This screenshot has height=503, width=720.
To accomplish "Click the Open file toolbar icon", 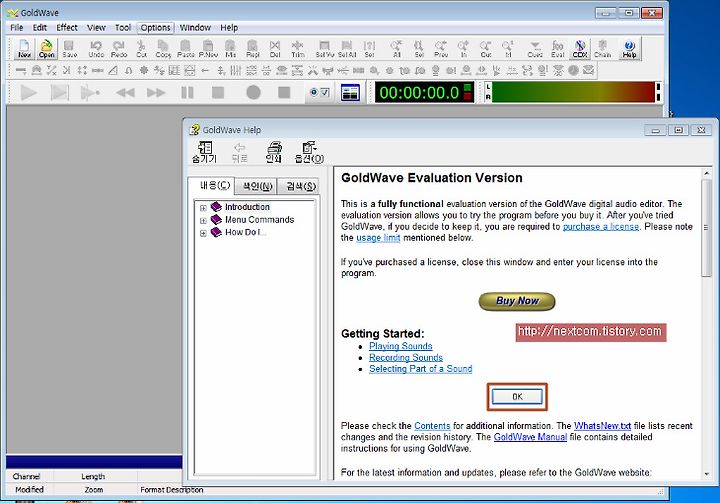I will (46, 48).
